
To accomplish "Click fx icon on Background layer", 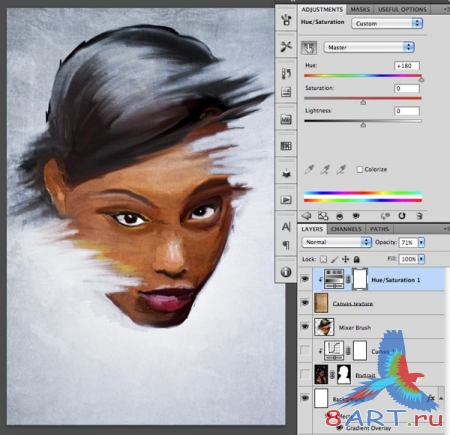I will point(431,398).
